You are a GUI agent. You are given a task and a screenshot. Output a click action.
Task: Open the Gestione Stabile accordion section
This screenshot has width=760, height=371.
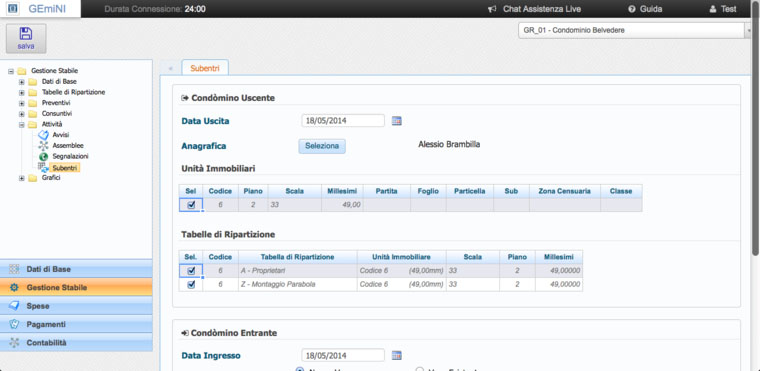pyautogui.click(x=76, y=288)
